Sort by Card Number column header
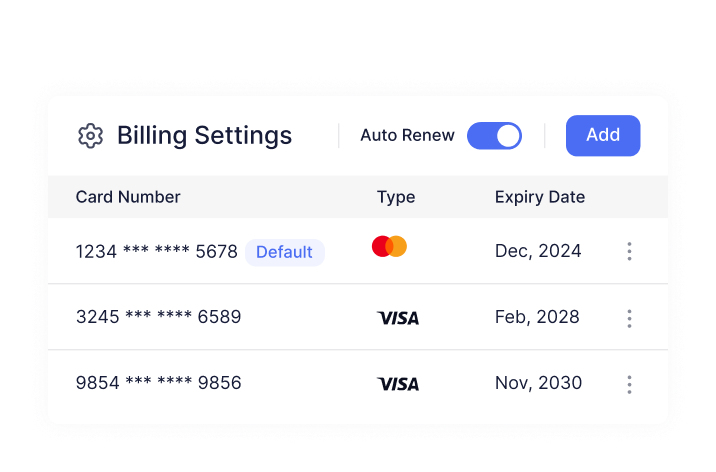Image resolution: width=716 pixels, height=472 pixels. (128, 197)
